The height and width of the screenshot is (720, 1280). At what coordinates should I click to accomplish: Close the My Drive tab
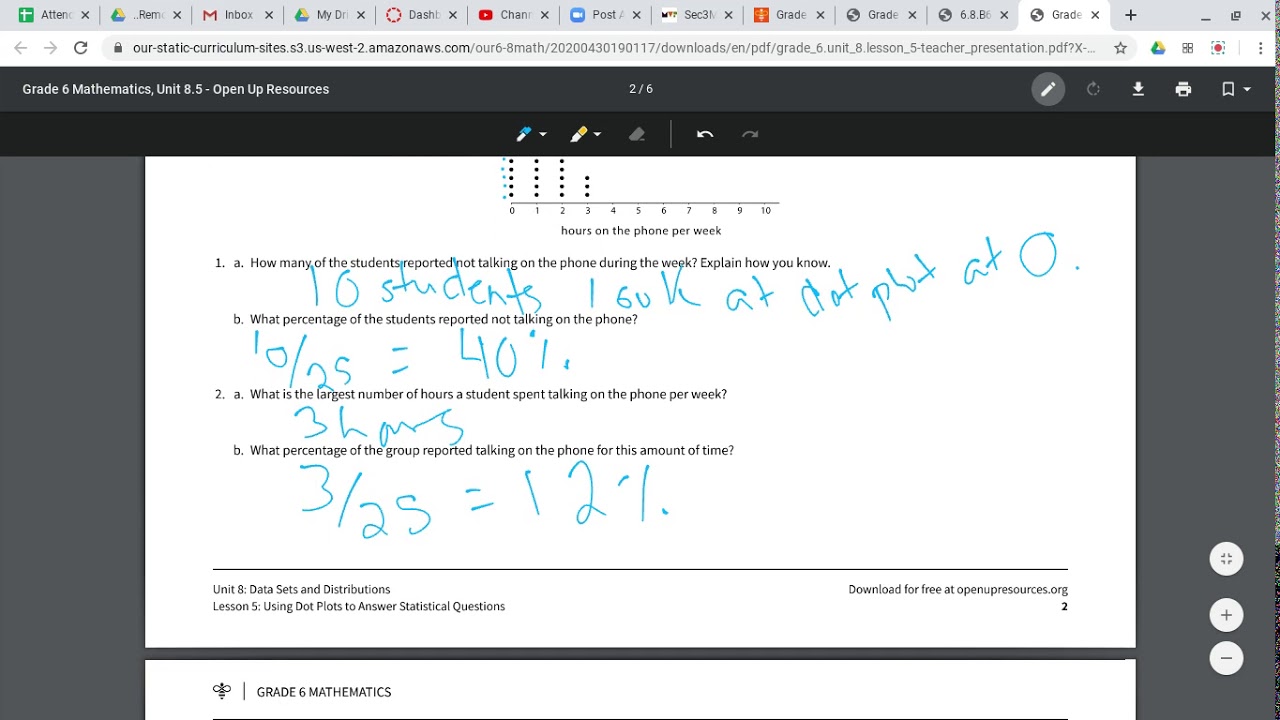[x=361, y=15]
